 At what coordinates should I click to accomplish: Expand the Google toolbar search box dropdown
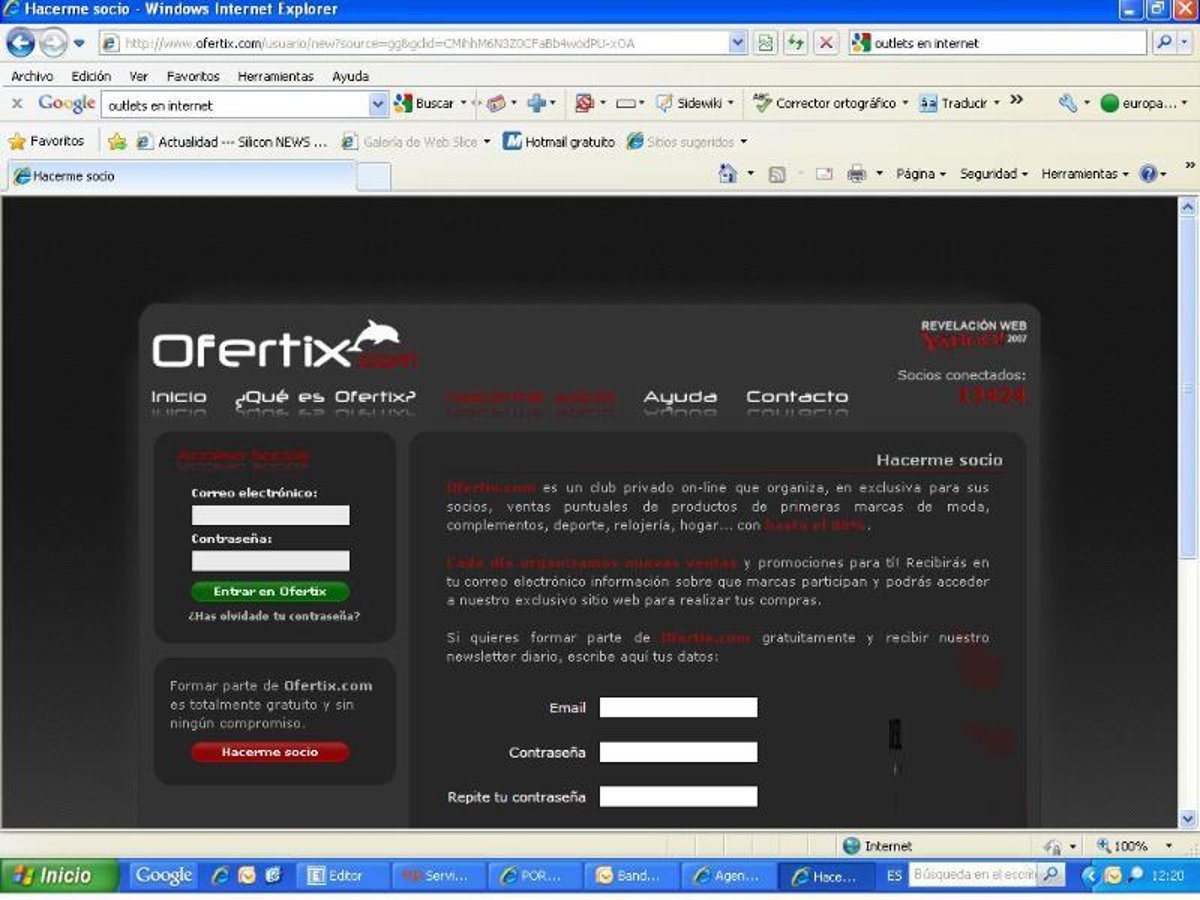[x=378, y=104]
